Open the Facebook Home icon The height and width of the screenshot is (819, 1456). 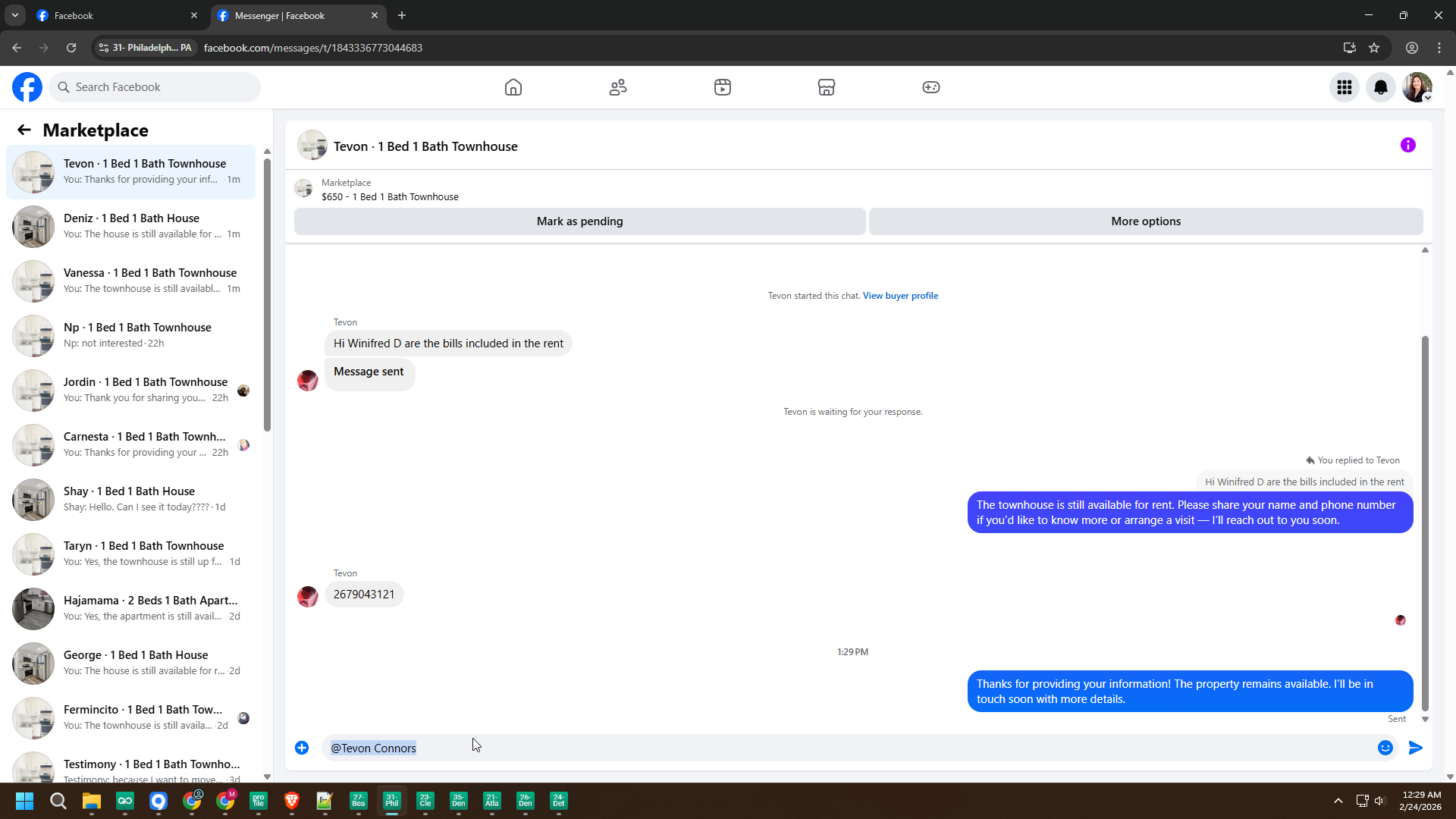click(513, 87)
